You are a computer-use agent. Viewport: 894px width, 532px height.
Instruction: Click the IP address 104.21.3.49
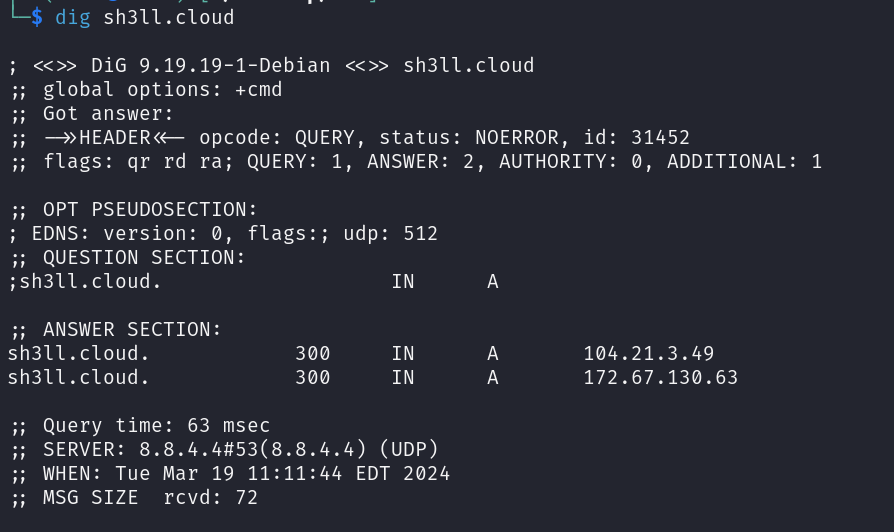pos(648,354)
